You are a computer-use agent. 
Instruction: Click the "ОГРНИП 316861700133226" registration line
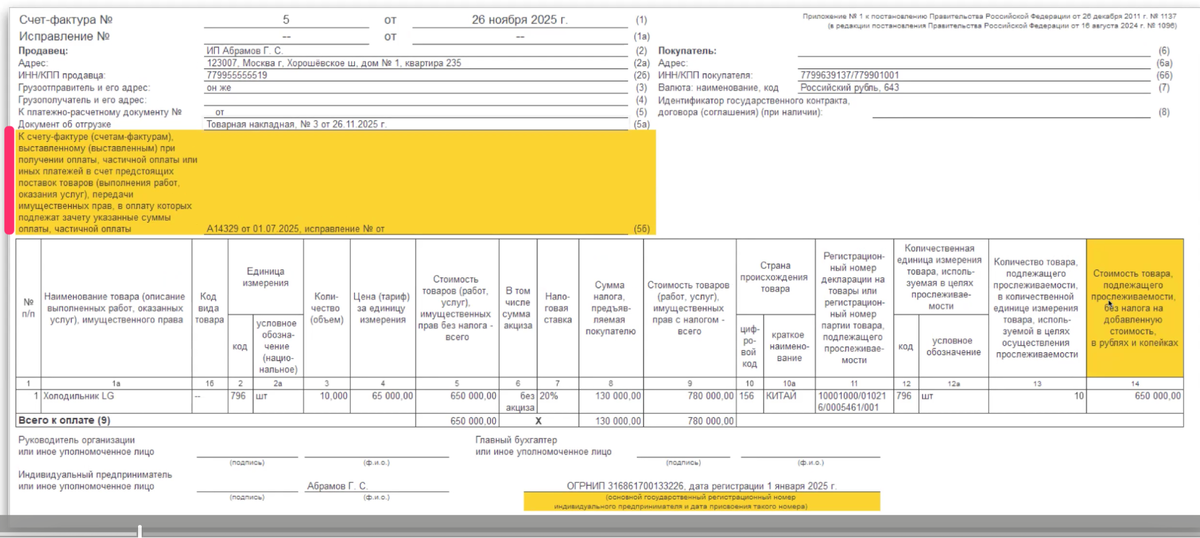tap(701, 485)
